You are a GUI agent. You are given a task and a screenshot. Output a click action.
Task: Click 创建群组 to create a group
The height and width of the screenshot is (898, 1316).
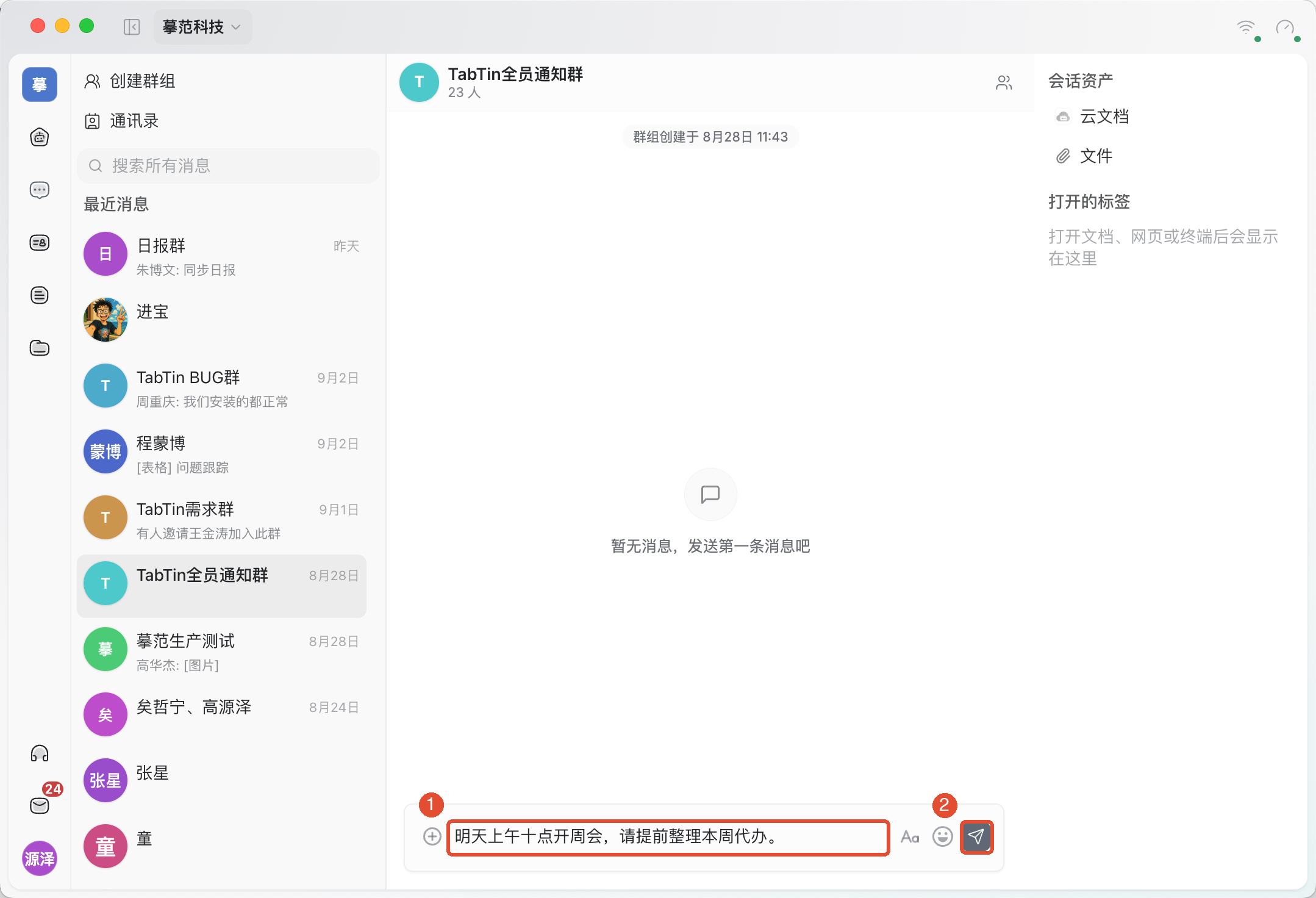(x=130, y=81)
